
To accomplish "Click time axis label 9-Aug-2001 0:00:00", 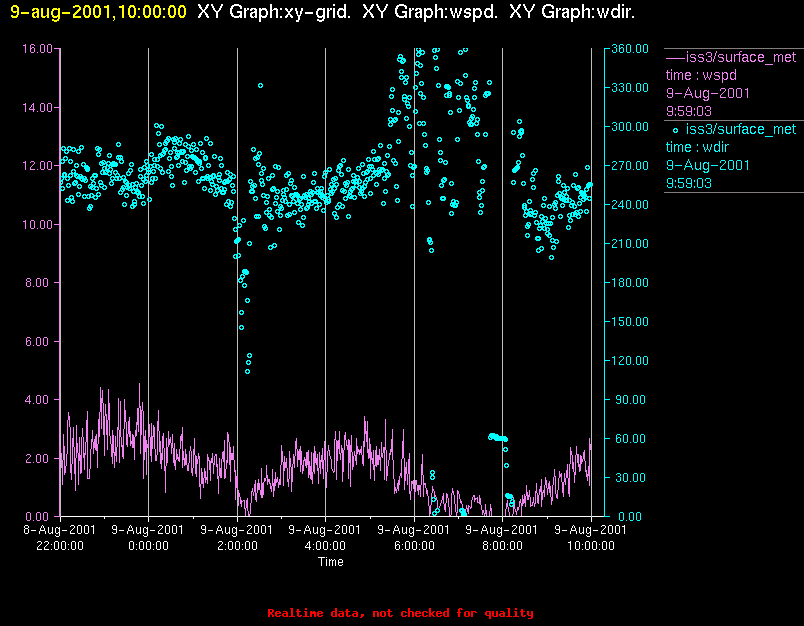I will click(148, 537).
